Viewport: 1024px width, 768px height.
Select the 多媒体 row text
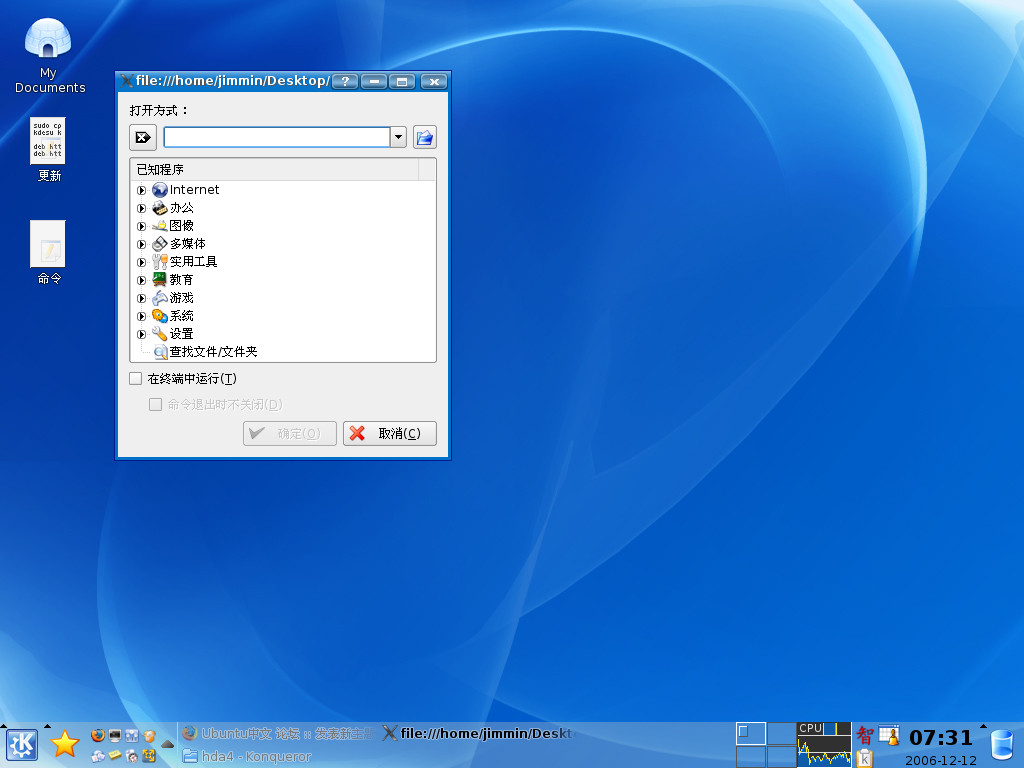tap(187, 244)
